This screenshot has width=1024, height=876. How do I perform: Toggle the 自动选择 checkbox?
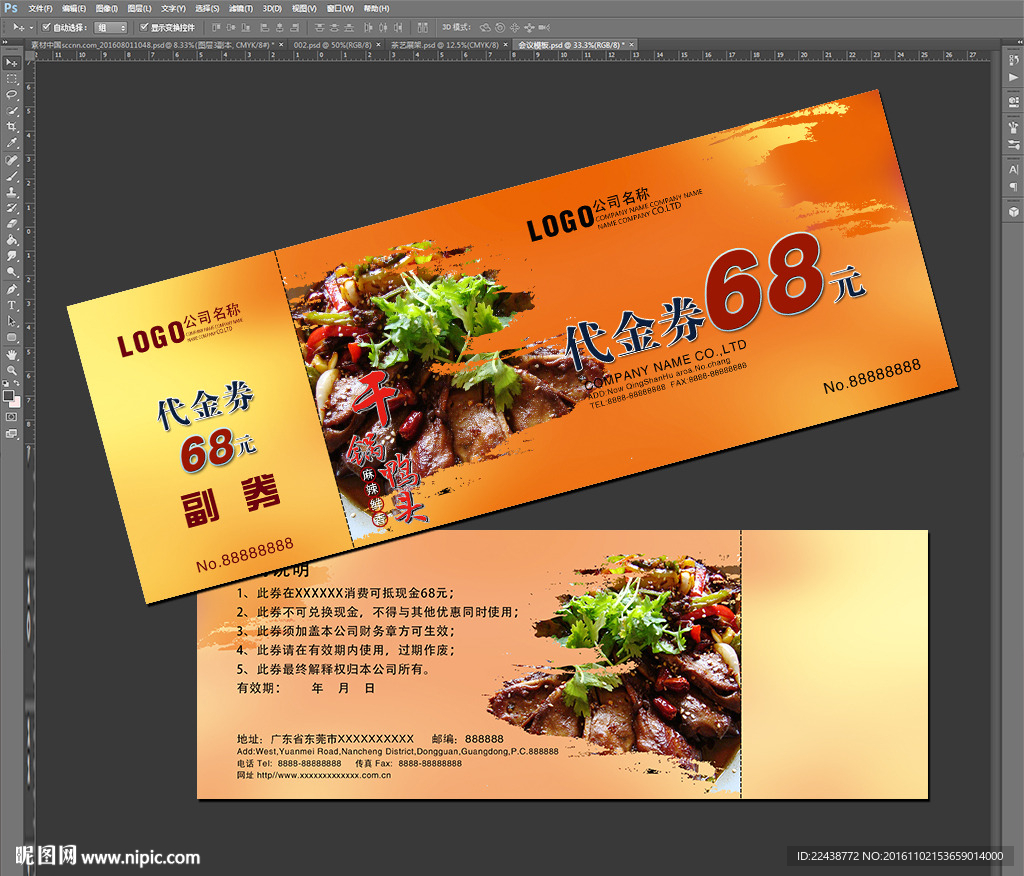pos(46,27)
